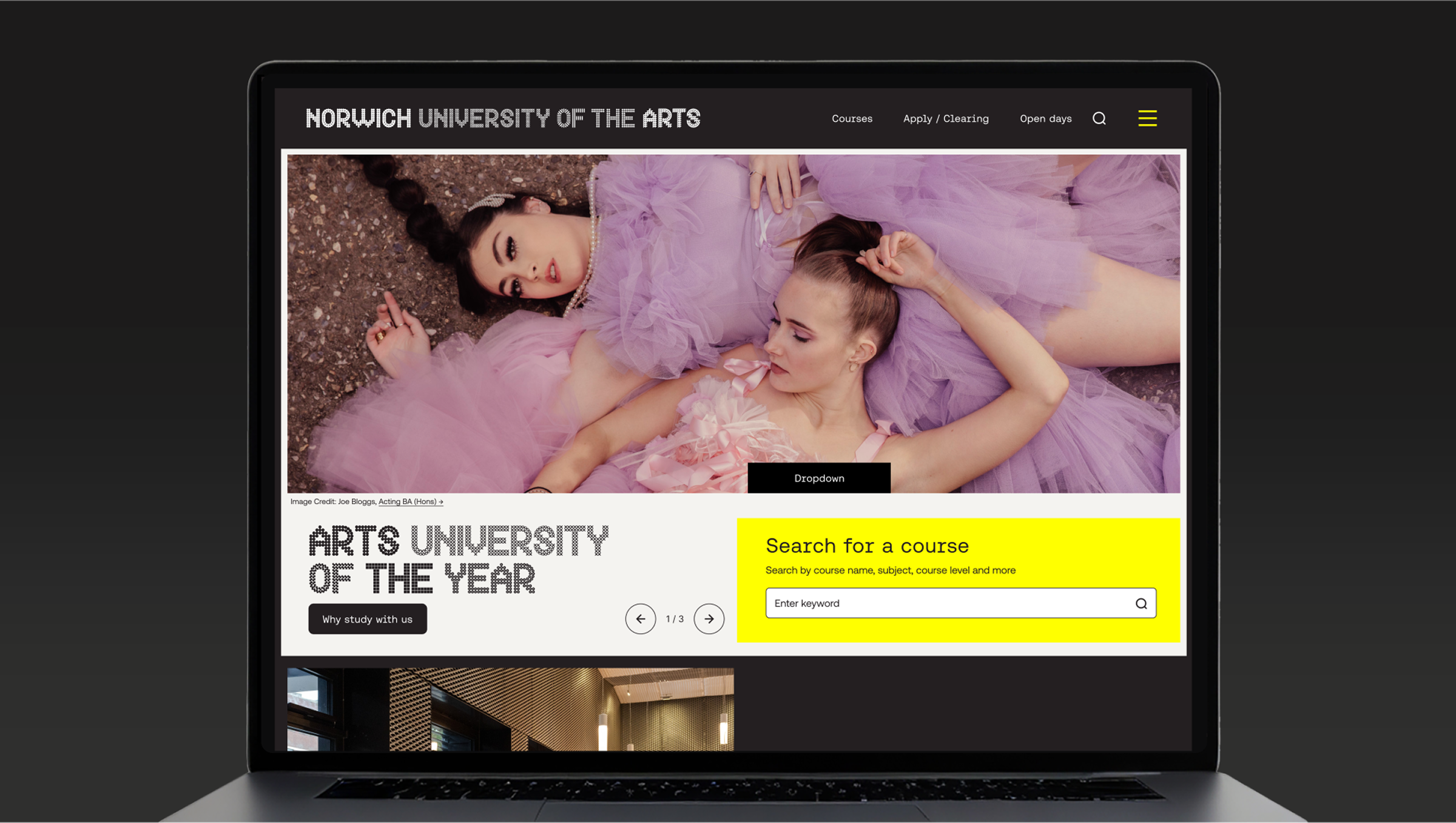The width and height of the screenshot is (1456, 823).
Task: Open the Open days nav link
Action: point(1045,118)
